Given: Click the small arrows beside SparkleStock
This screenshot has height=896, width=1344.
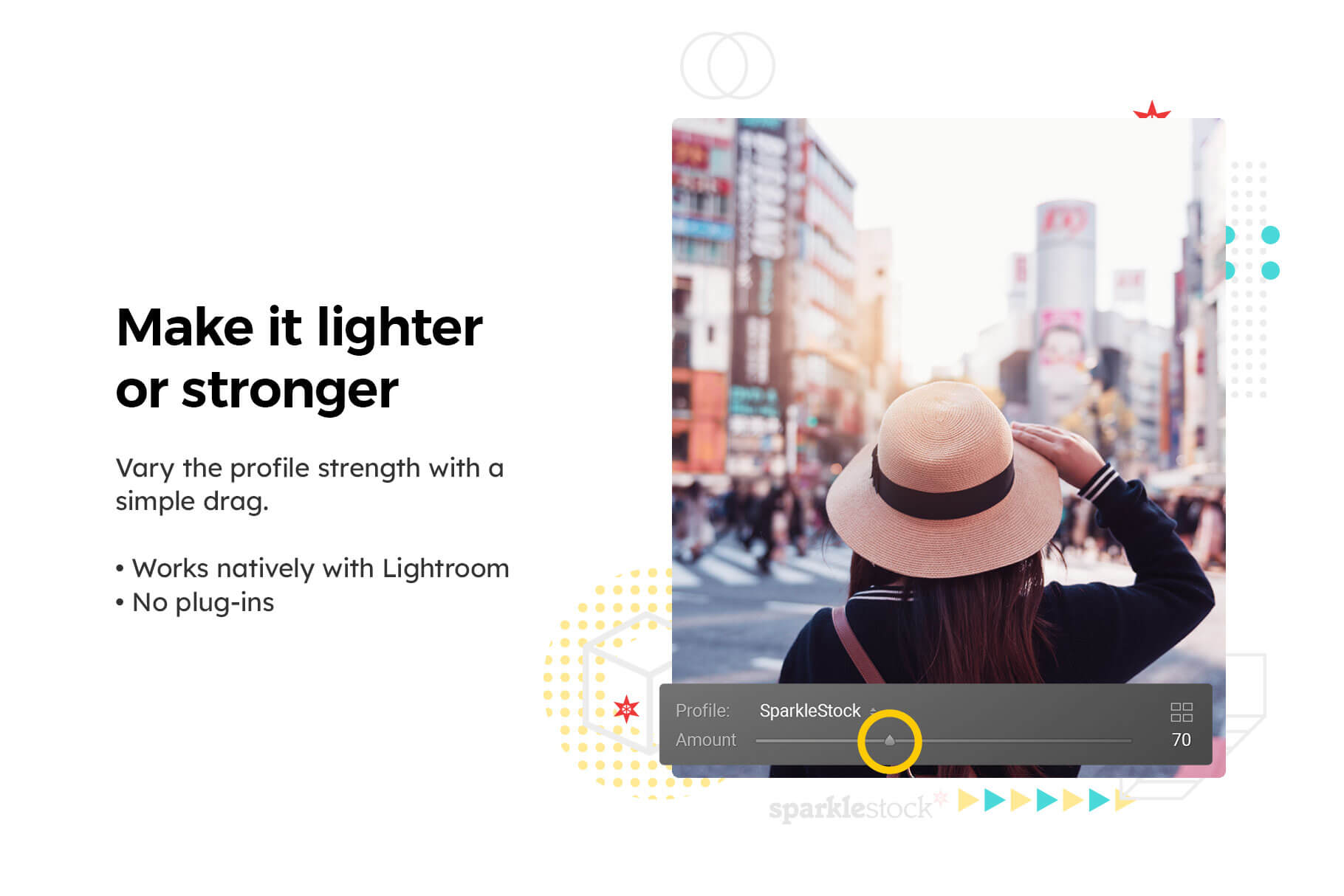Looking at the screenshot, I should coord(874,711).
